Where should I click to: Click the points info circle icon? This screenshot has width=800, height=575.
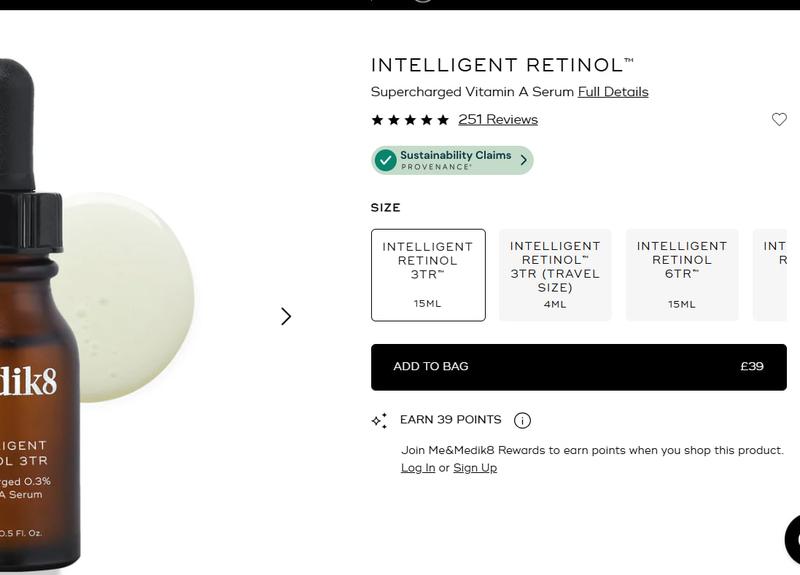tap(522, 420)
